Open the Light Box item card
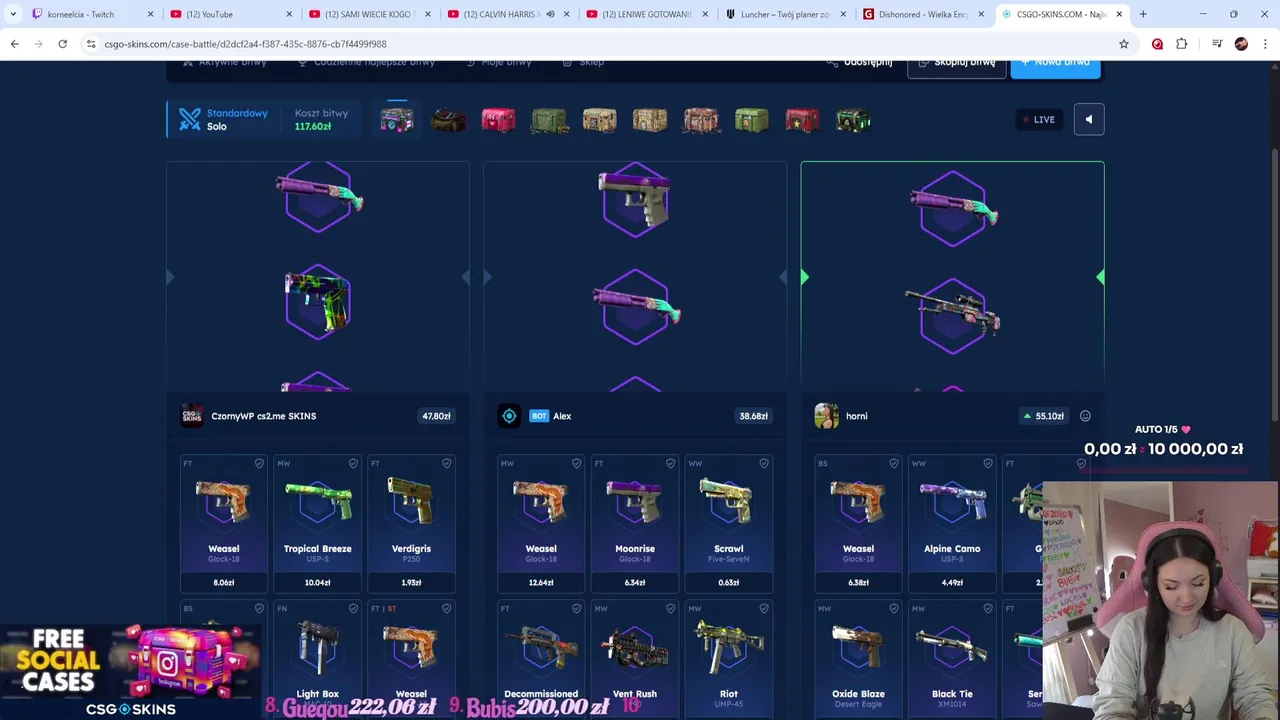 317,660
